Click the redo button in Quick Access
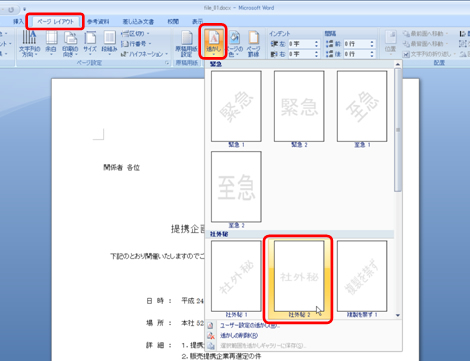Viewport: 470px width, 361px height. tap(11, 9)
